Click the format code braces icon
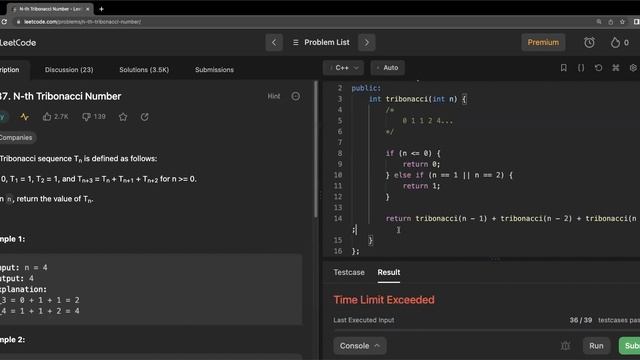This screenshot has width=640, height=360. [x=581, y=68]
